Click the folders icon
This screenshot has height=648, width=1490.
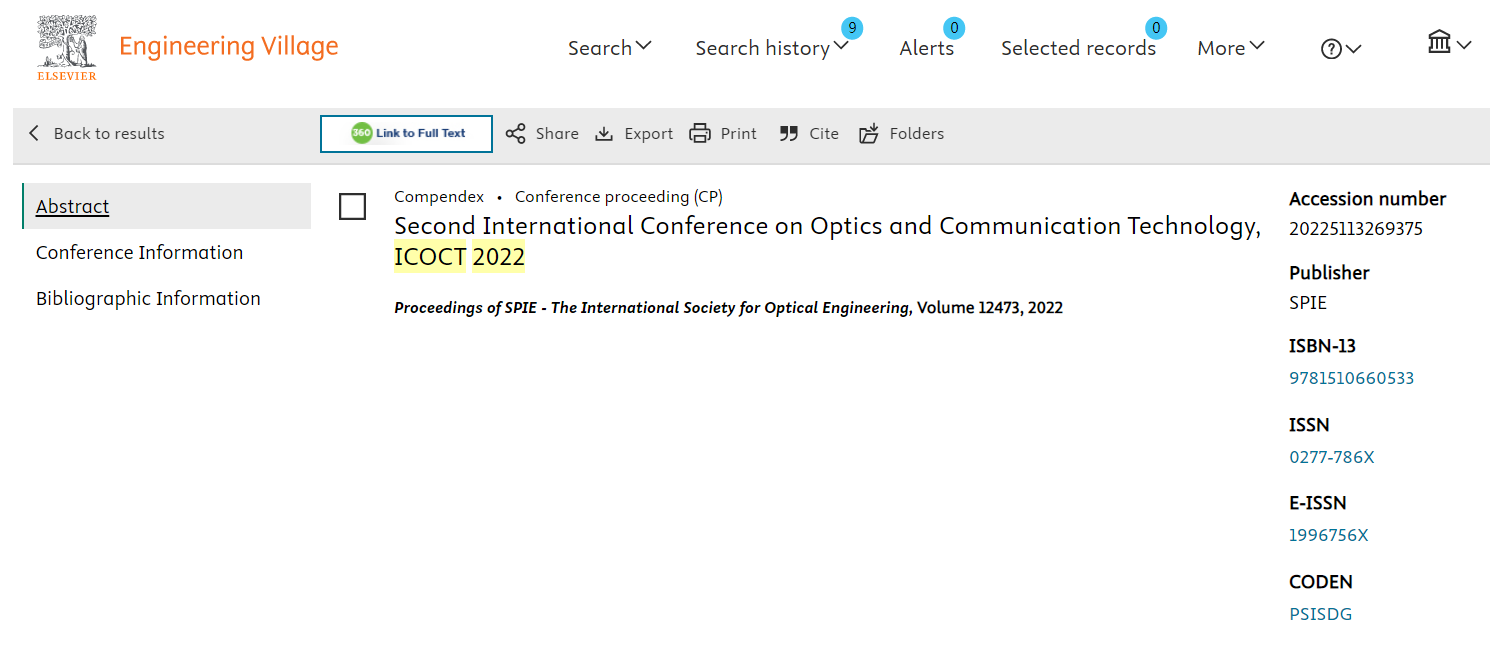[869, 134]
